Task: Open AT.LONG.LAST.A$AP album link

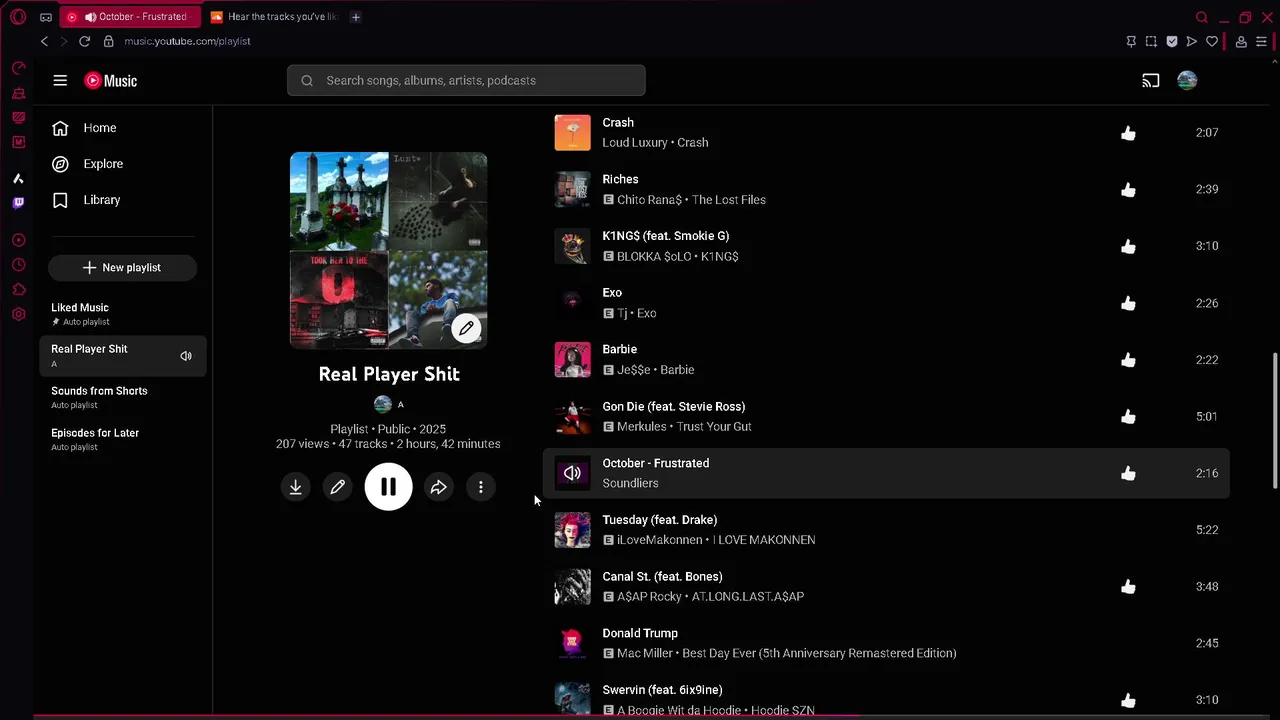Action: coord(748,597)
